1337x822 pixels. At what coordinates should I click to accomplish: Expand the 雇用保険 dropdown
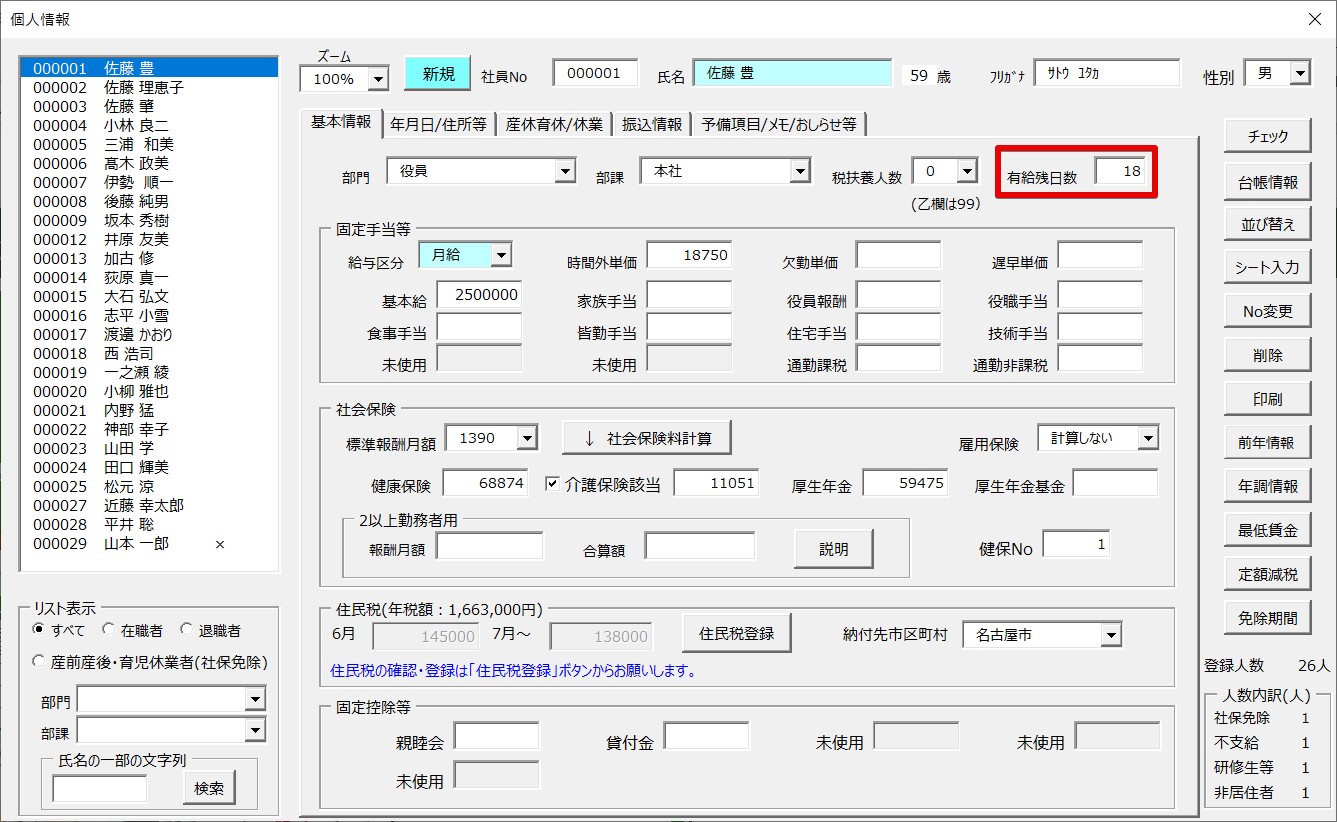(x=1147, y=438)
